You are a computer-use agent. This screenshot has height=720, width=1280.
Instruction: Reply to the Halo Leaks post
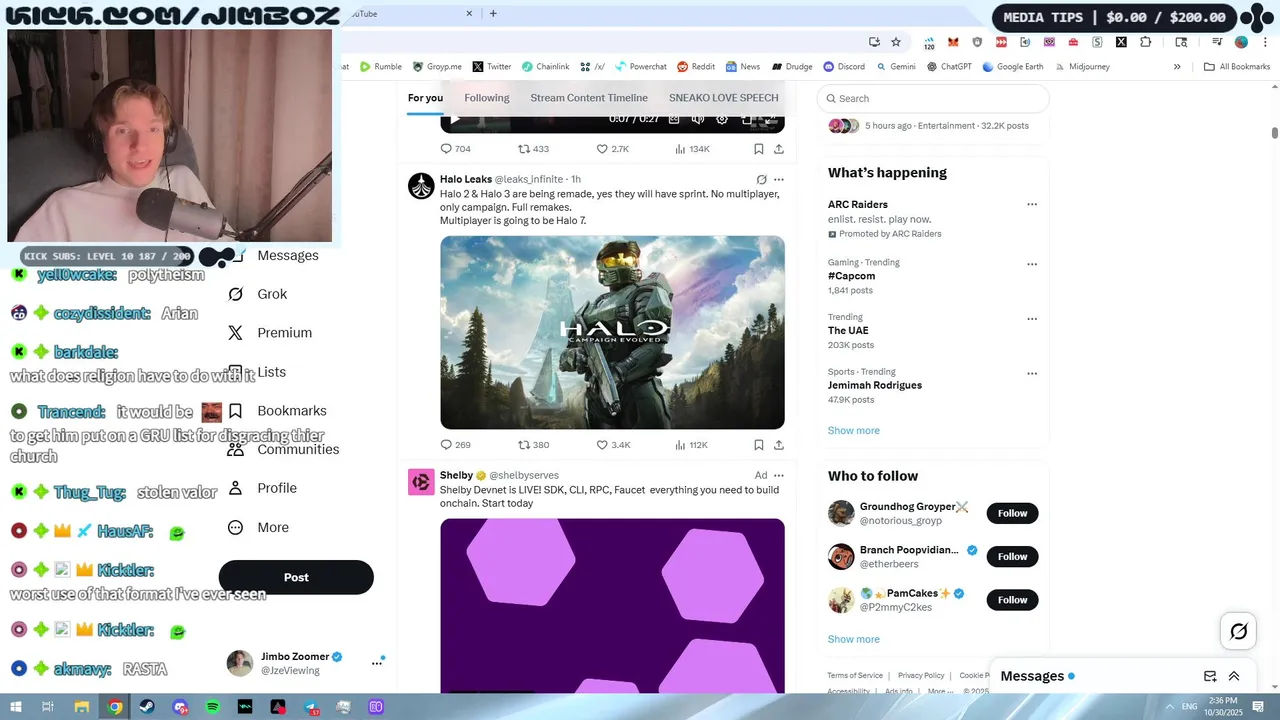pos(455,445)
